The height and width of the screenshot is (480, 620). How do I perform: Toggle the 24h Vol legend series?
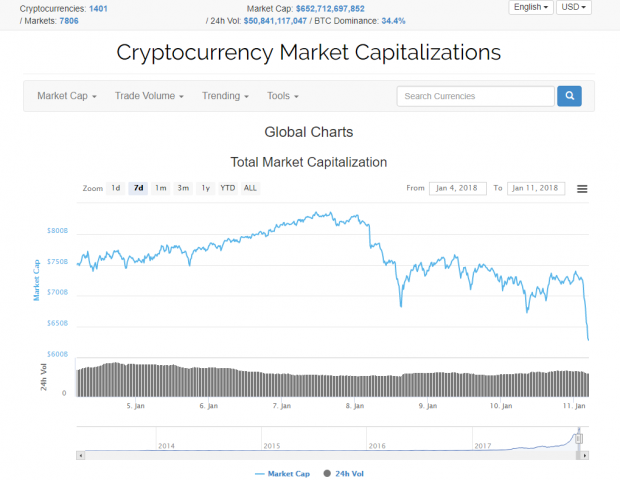point(343,473)
